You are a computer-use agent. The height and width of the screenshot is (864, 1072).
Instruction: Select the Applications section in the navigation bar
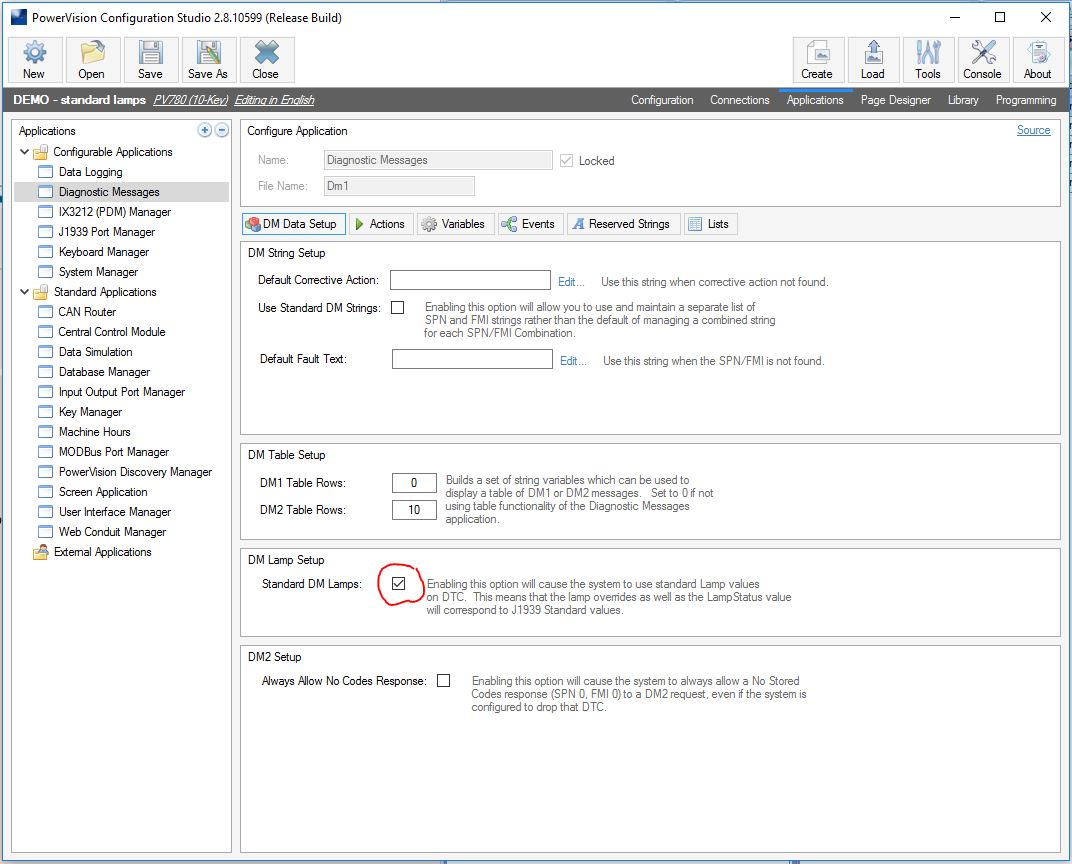tap(815, 100)
